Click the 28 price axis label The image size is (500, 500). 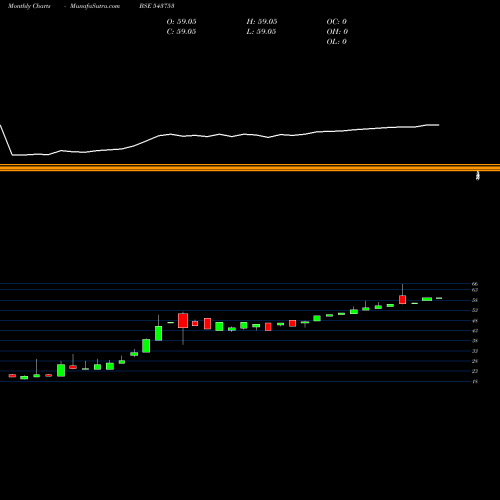(x=475, y=361)
